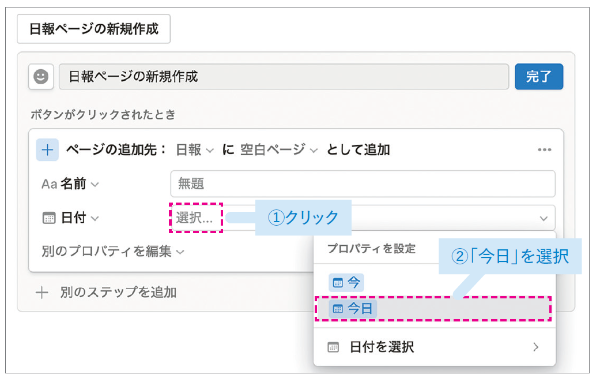Select the 今 option in the menu
Image resolution: width=600 pixels, height=378 pixels.
click(x=346, y=283)
